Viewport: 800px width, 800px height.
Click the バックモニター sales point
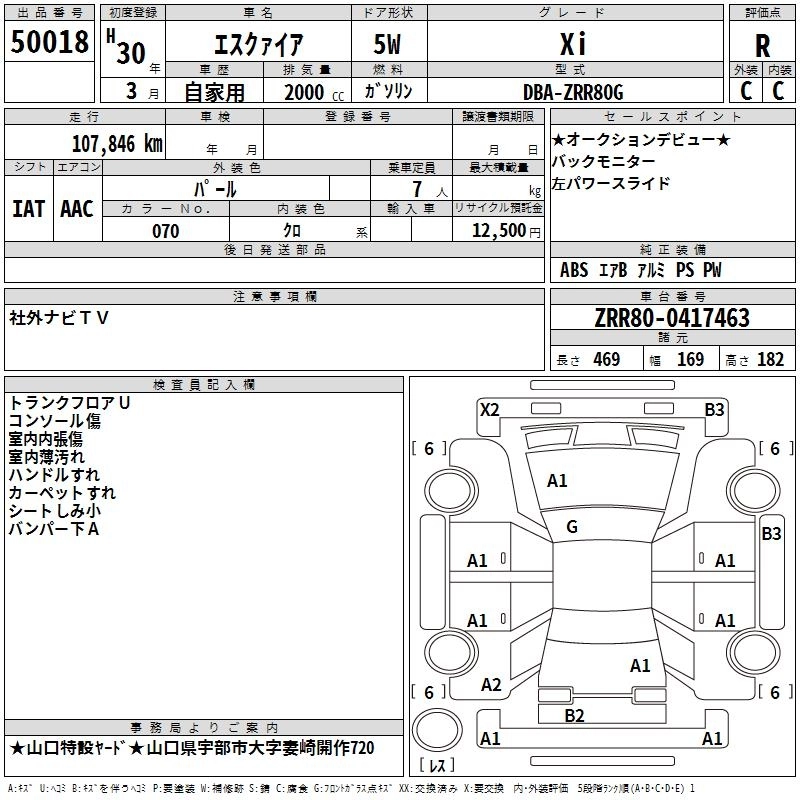pos(604,162)
